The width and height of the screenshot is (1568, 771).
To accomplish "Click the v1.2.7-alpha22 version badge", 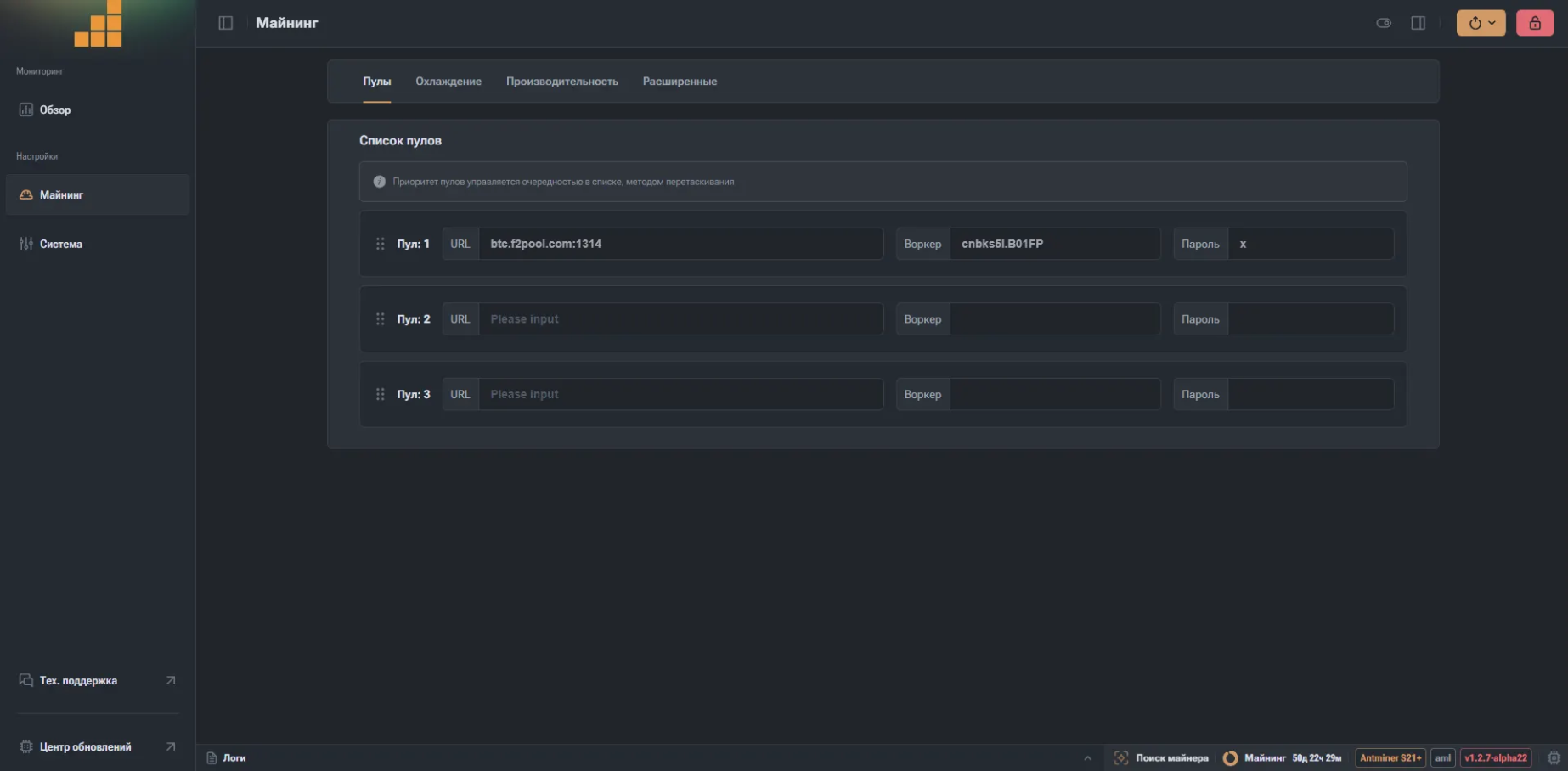I will pos(1496,757).
